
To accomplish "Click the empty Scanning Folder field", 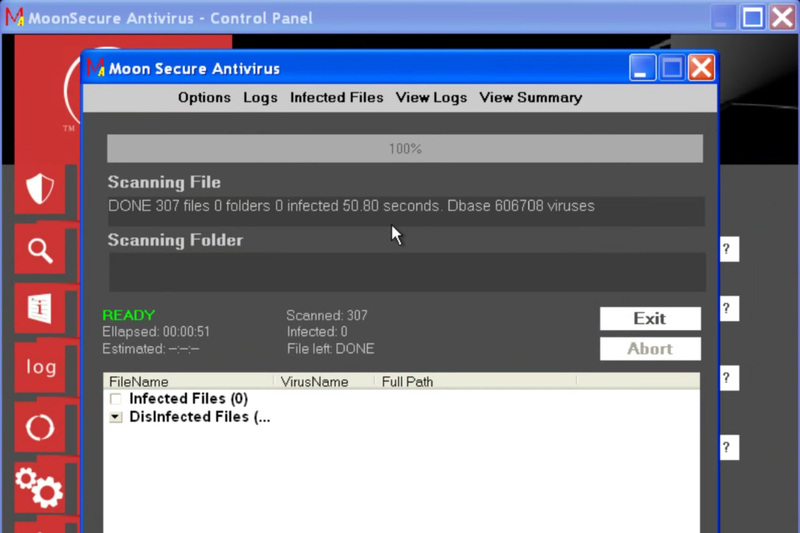I will click(x=407, y=272).
